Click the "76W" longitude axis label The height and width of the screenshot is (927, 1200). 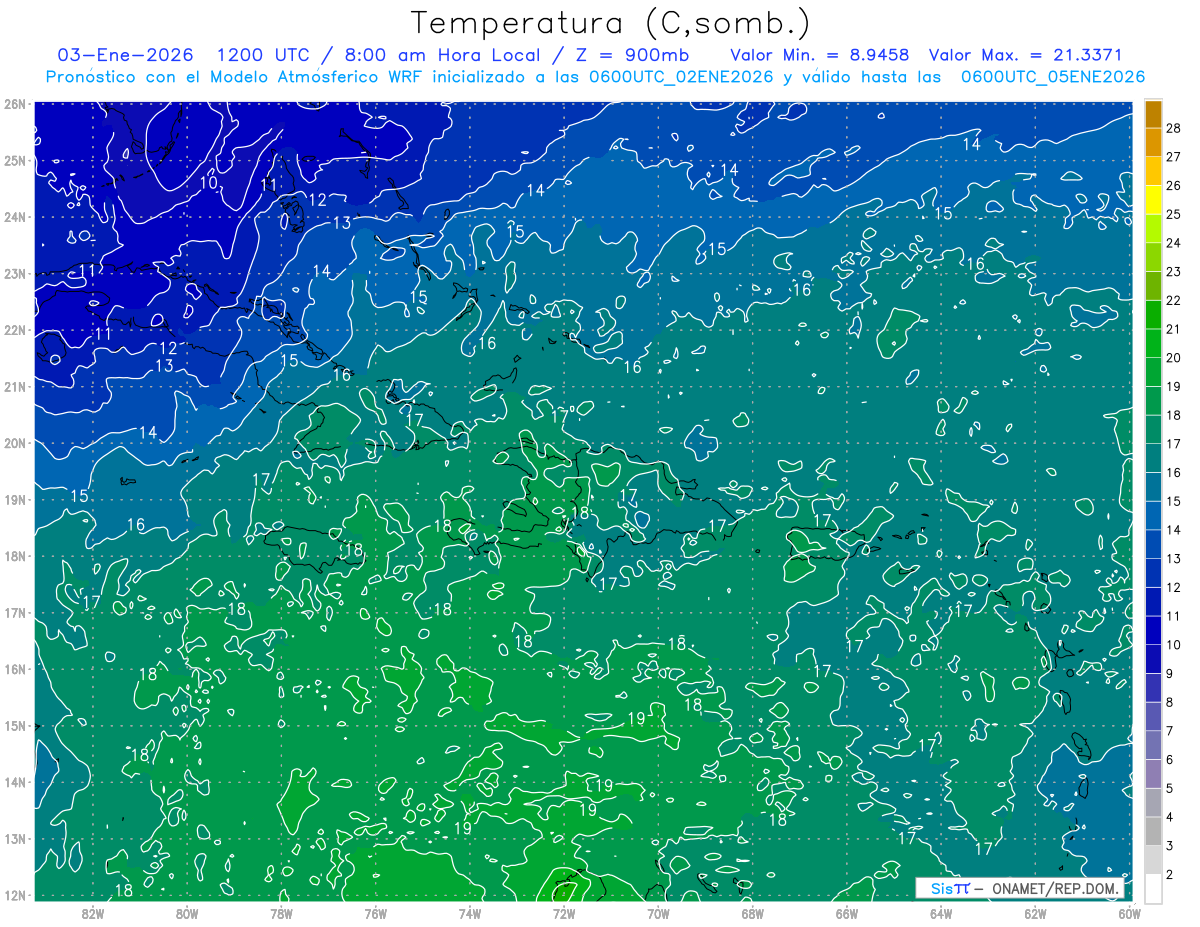click(x=376, y=913)
